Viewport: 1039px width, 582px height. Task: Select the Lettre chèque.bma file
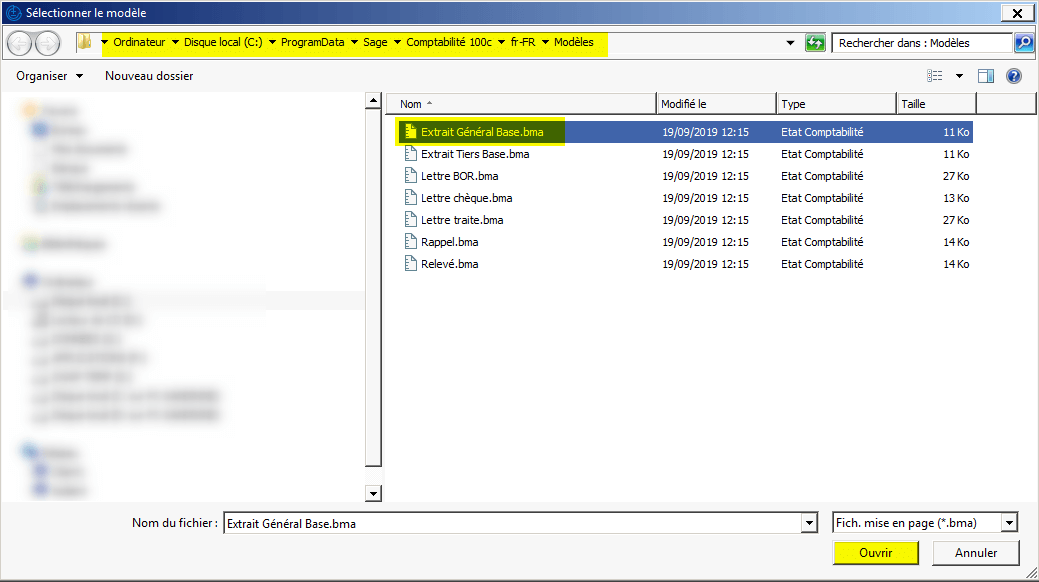(x=466, y=198)
